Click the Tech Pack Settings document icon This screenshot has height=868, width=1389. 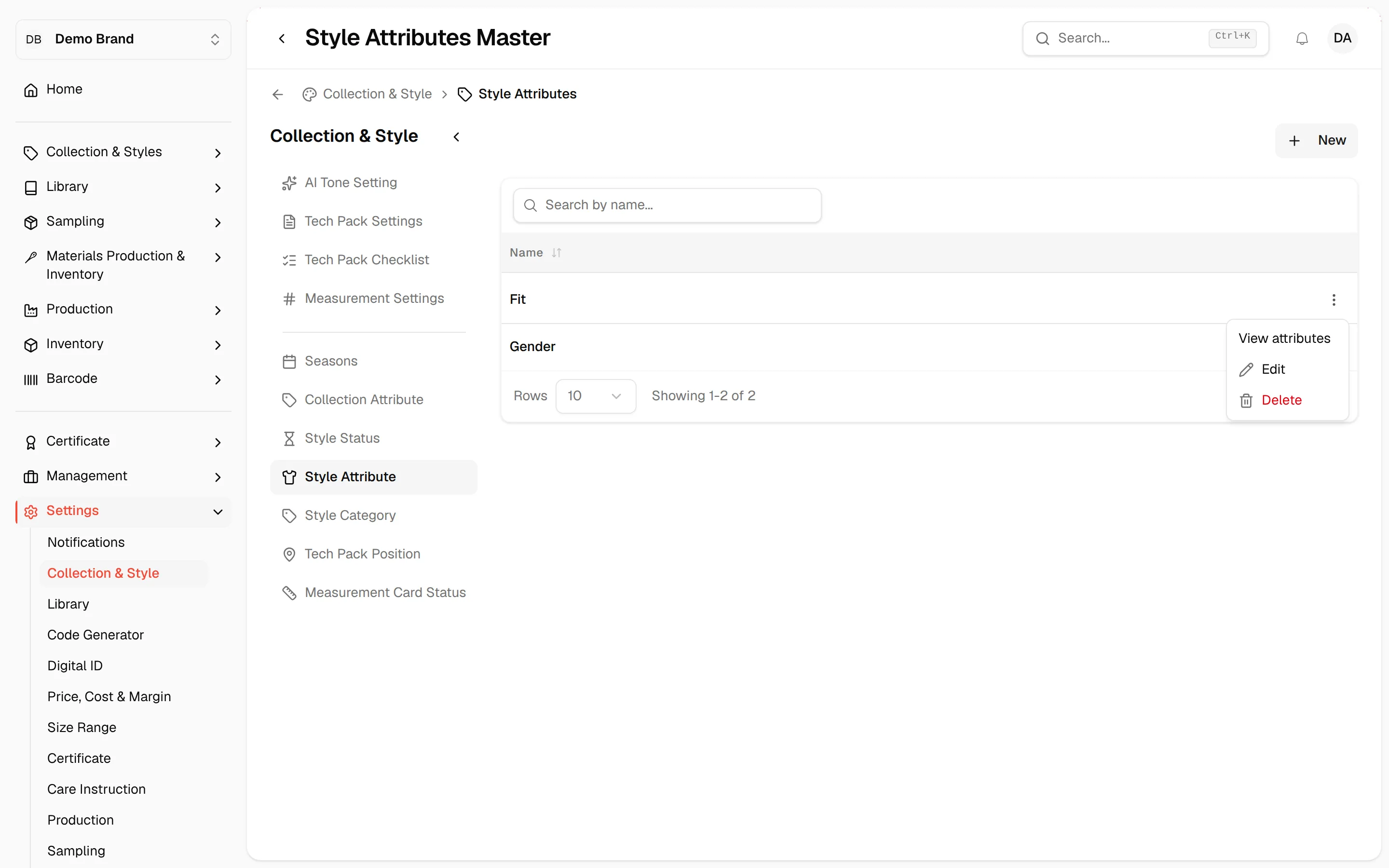(x=289, y=222)
